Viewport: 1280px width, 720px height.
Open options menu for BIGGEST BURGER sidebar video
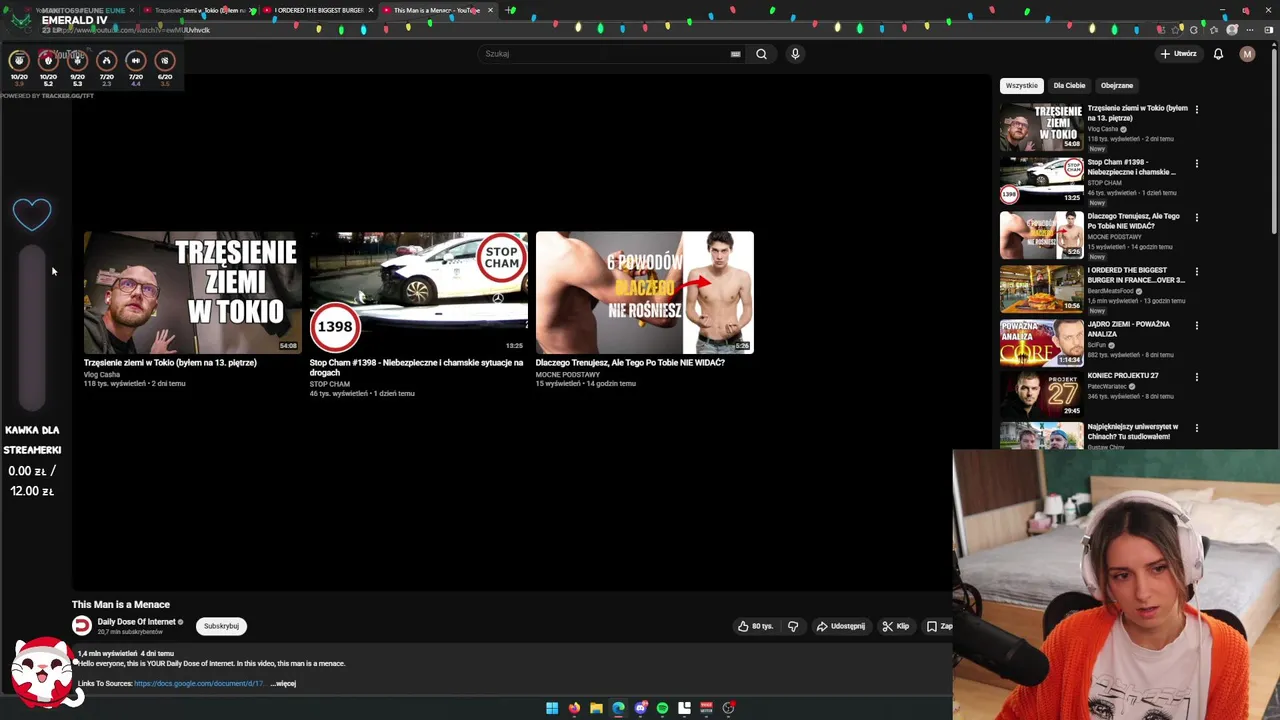pos(1196,271)
